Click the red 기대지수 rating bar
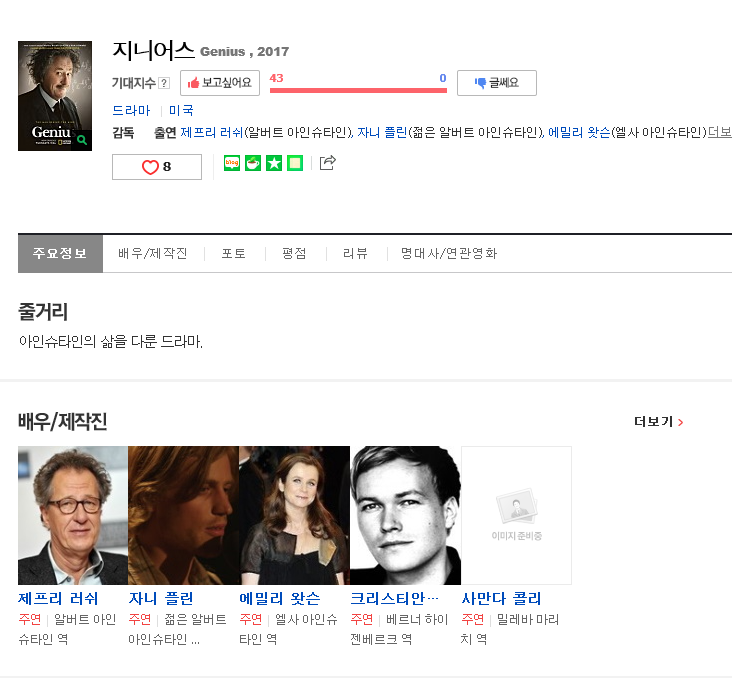The width and height of the screenshot is (732, 678). pyautogui.click(x=358, y=90)
